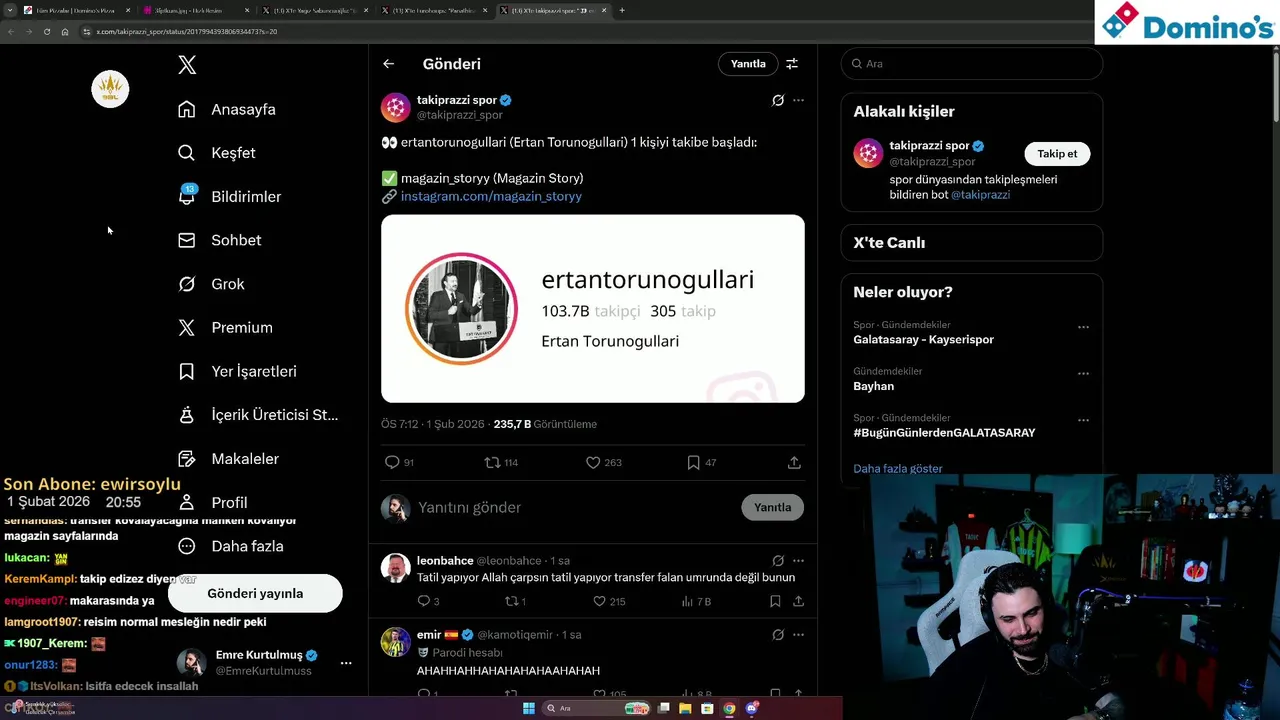
Task: Like the main post (263)
Action: [x=603, y=462]
